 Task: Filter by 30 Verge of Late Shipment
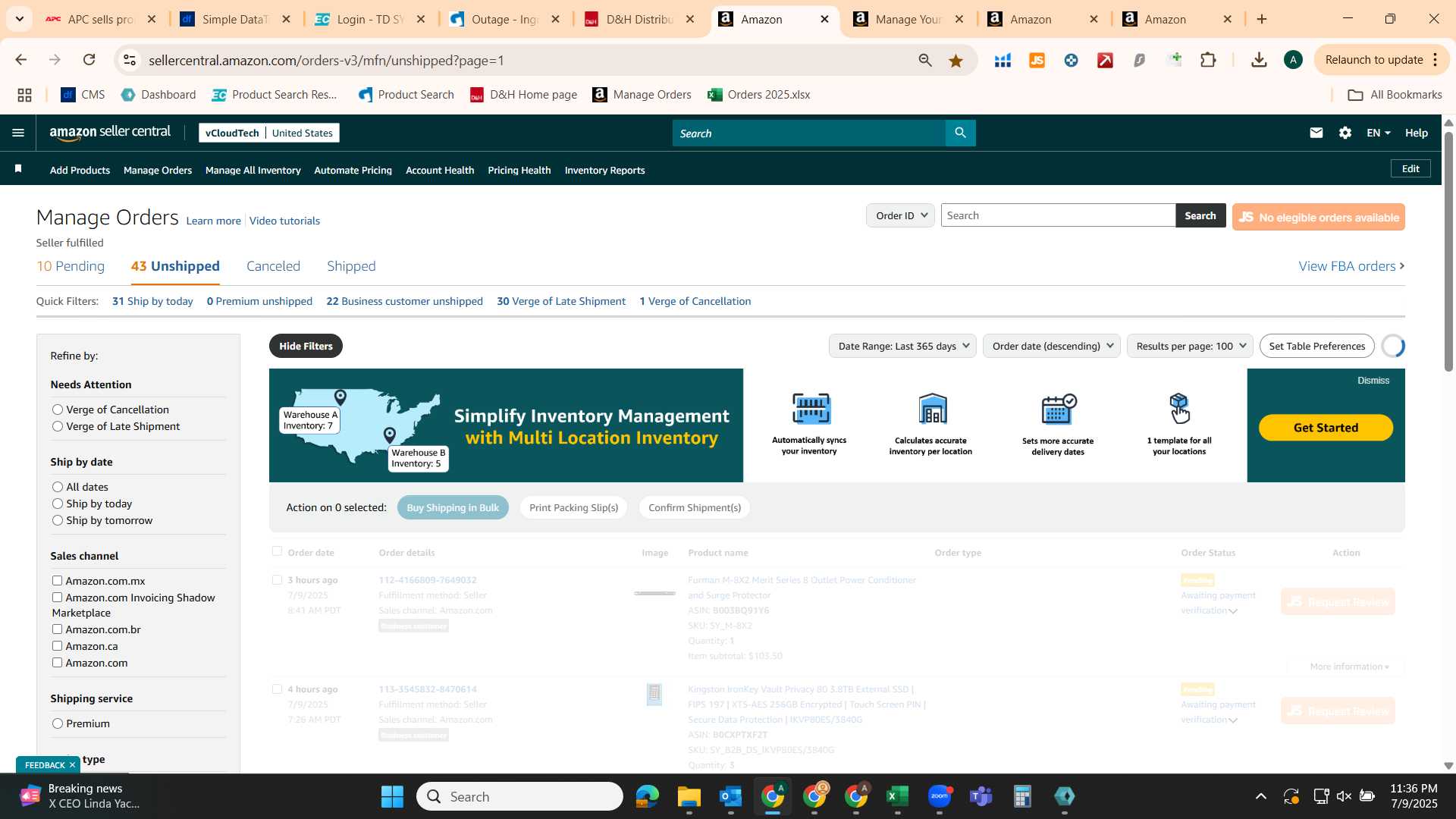coord(561,301)
